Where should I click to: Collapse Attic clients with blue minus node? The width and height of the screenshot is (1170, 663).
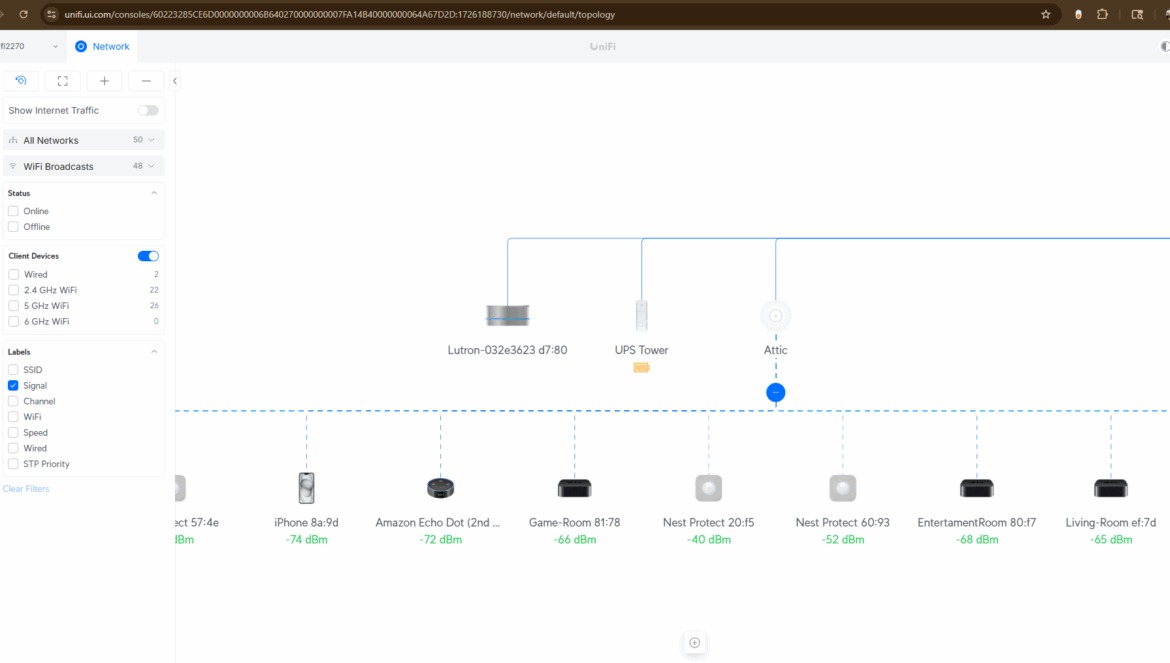(x=775, y=393)
